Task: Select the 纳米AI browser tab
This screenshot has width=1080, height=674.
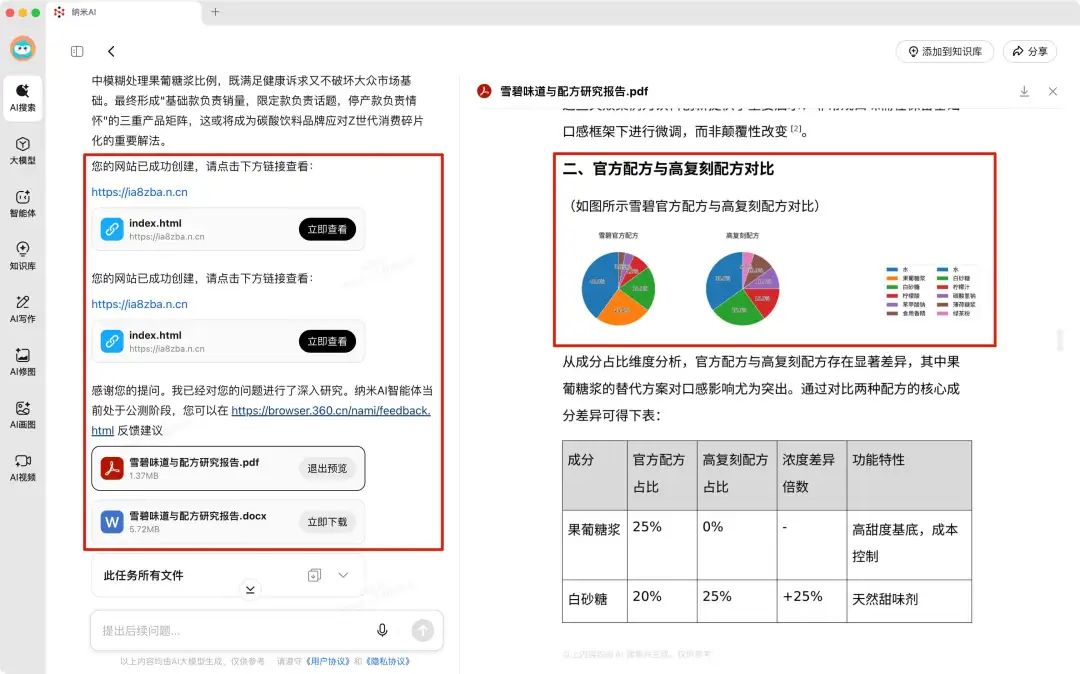Action: [124, 12]
